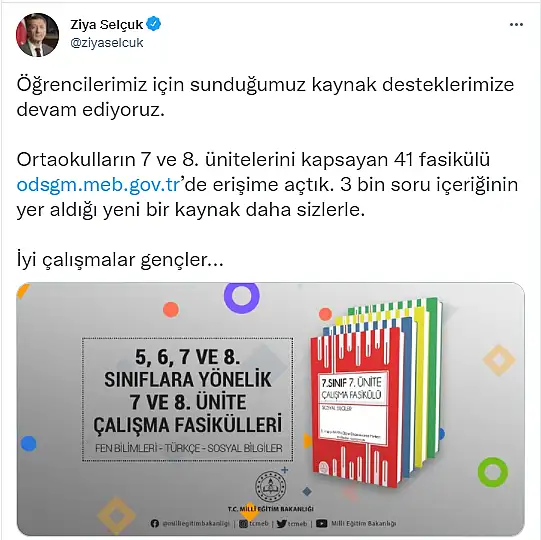Click the blue verified badge

[154, 24]
